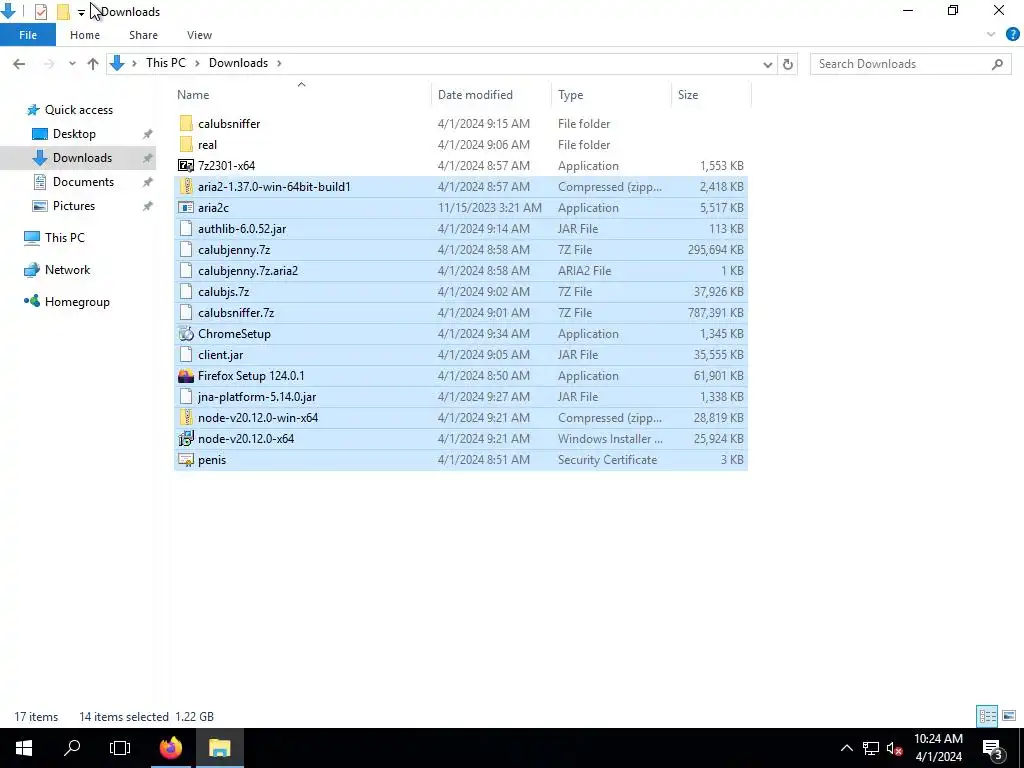Unpin Documents from Quick access

click(x=148, y=182)
